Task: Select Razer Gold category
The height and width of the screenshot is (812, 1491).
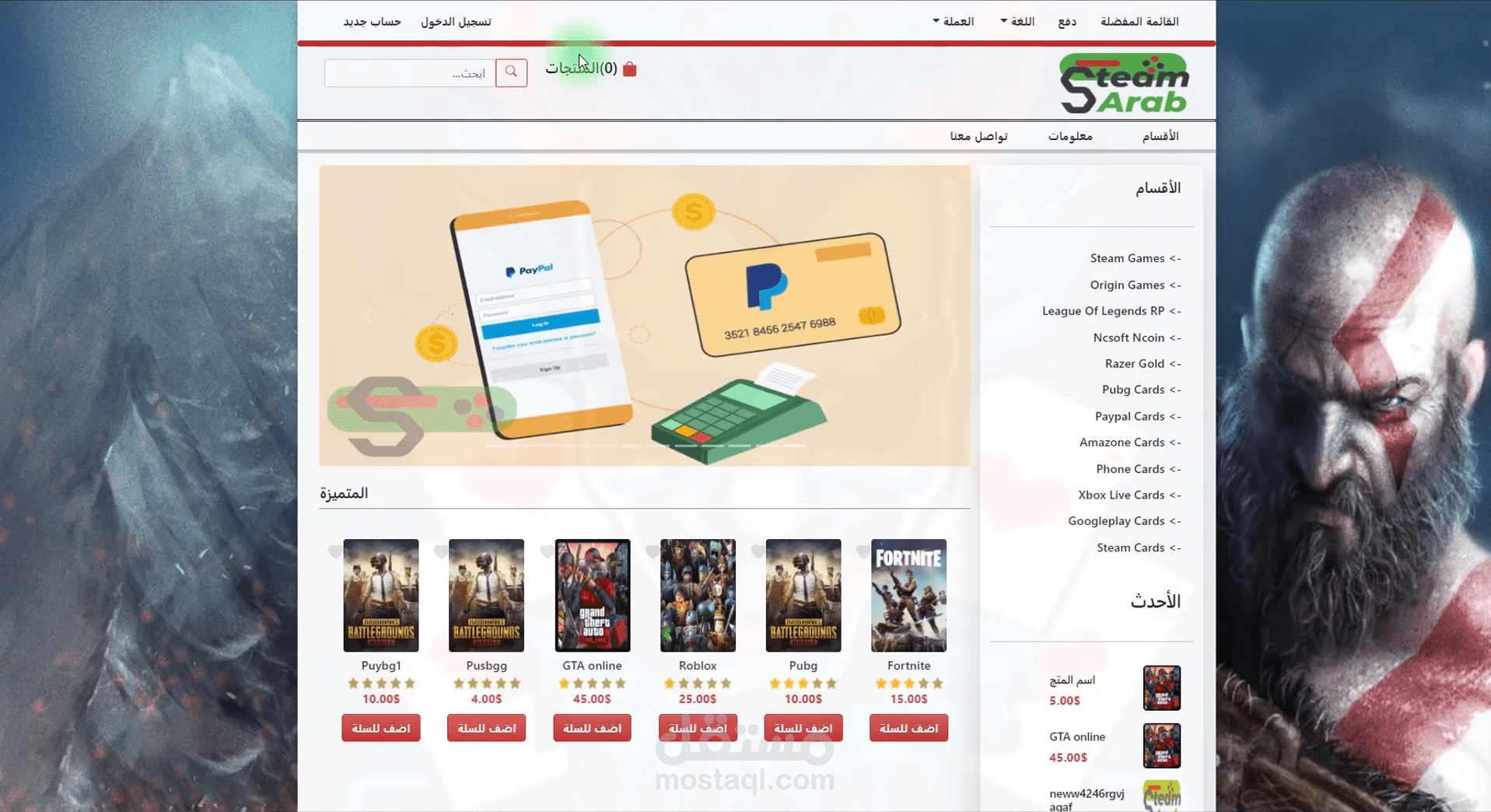Action: (1143, 363)
